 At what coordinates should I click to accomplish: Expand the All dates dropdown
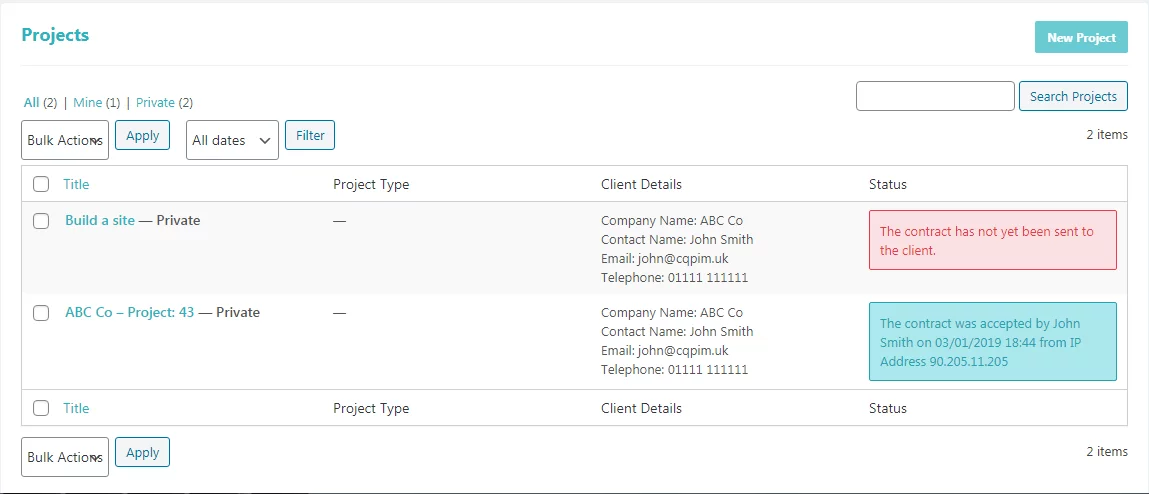pyautogui.click(x=232, y=140)
